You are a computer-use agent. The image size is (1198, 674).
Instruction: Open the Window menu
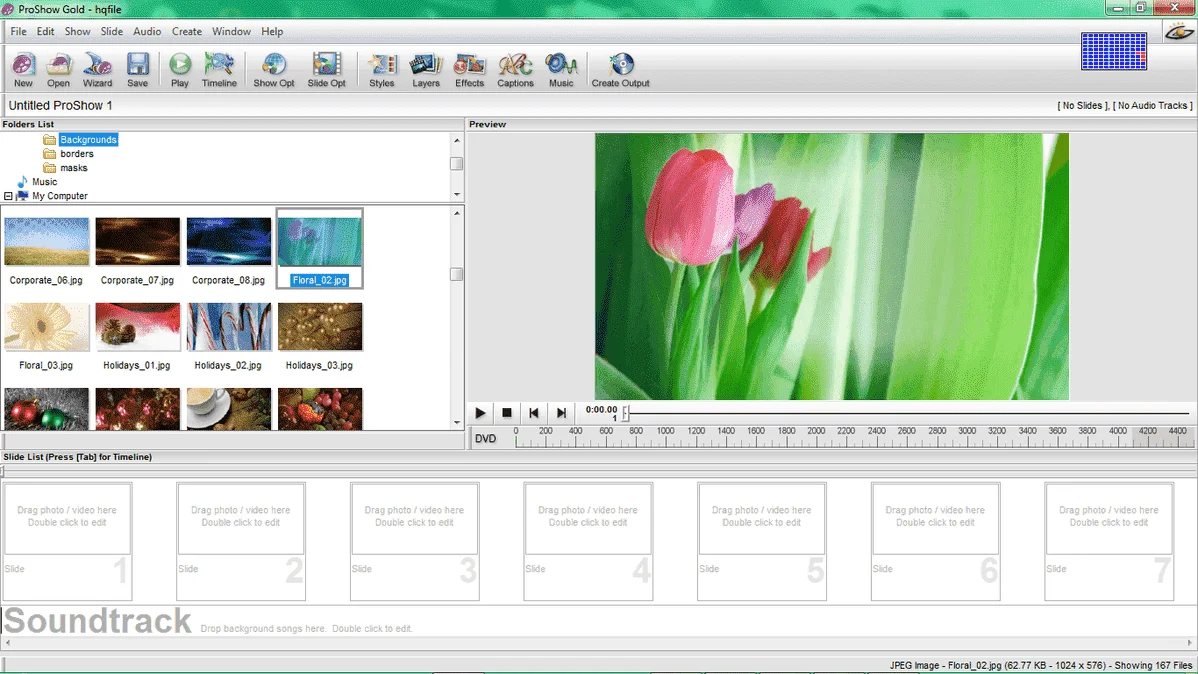(231, 31)
